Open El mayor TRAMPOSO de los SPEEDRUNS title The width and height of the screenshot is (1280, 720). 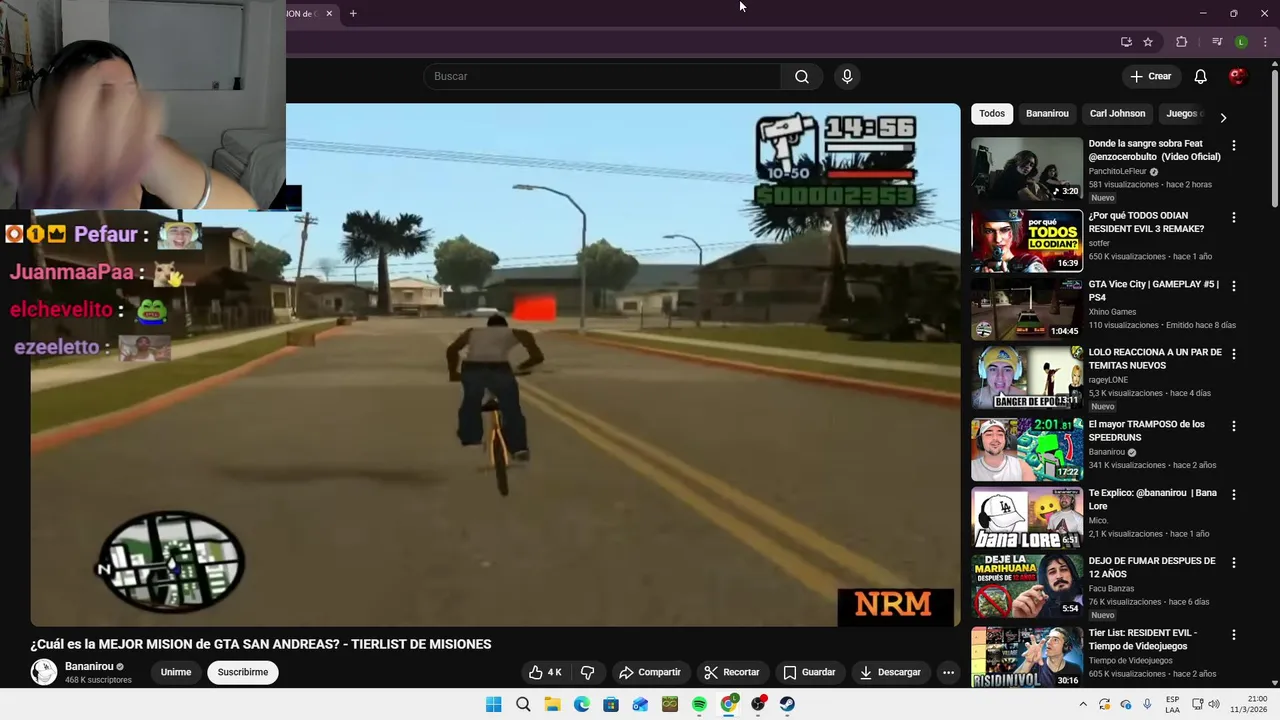pos(1146,431)
